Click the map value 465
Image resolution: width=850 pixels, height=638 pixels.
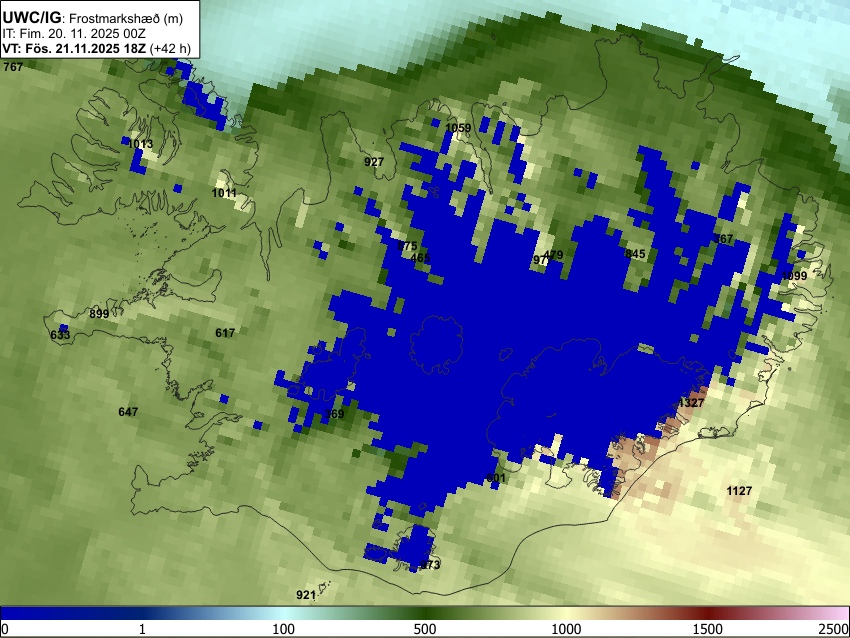(x=420, y=258)
